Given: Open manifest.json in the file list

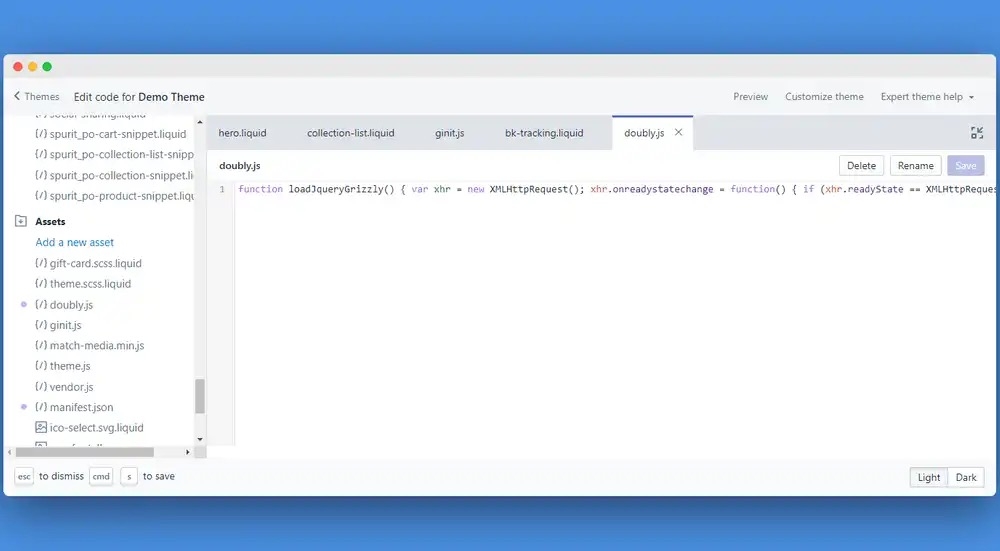Looking at the screenshot, I should [x=81, y=407].
